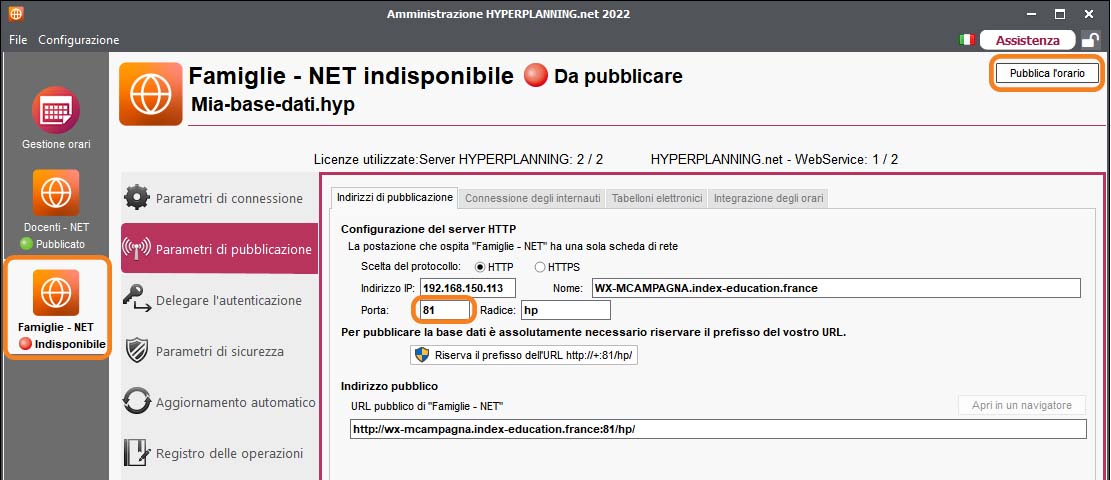Open Parametri di pubblicazione section
1111x480 pixels.
coord(220,249)
